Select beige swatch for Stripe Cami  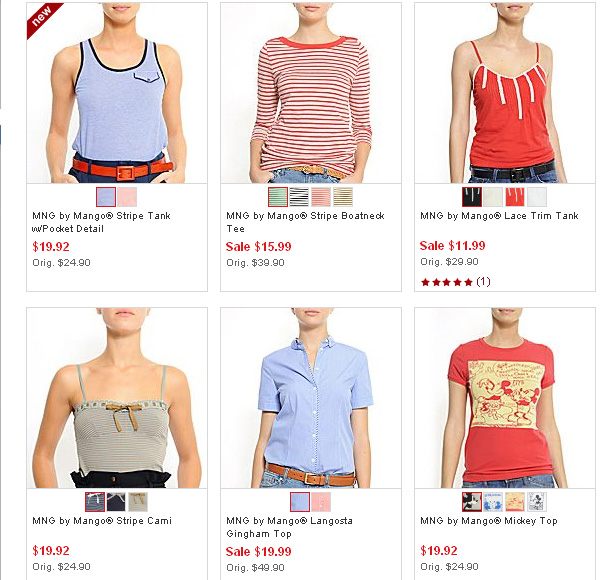138,502
